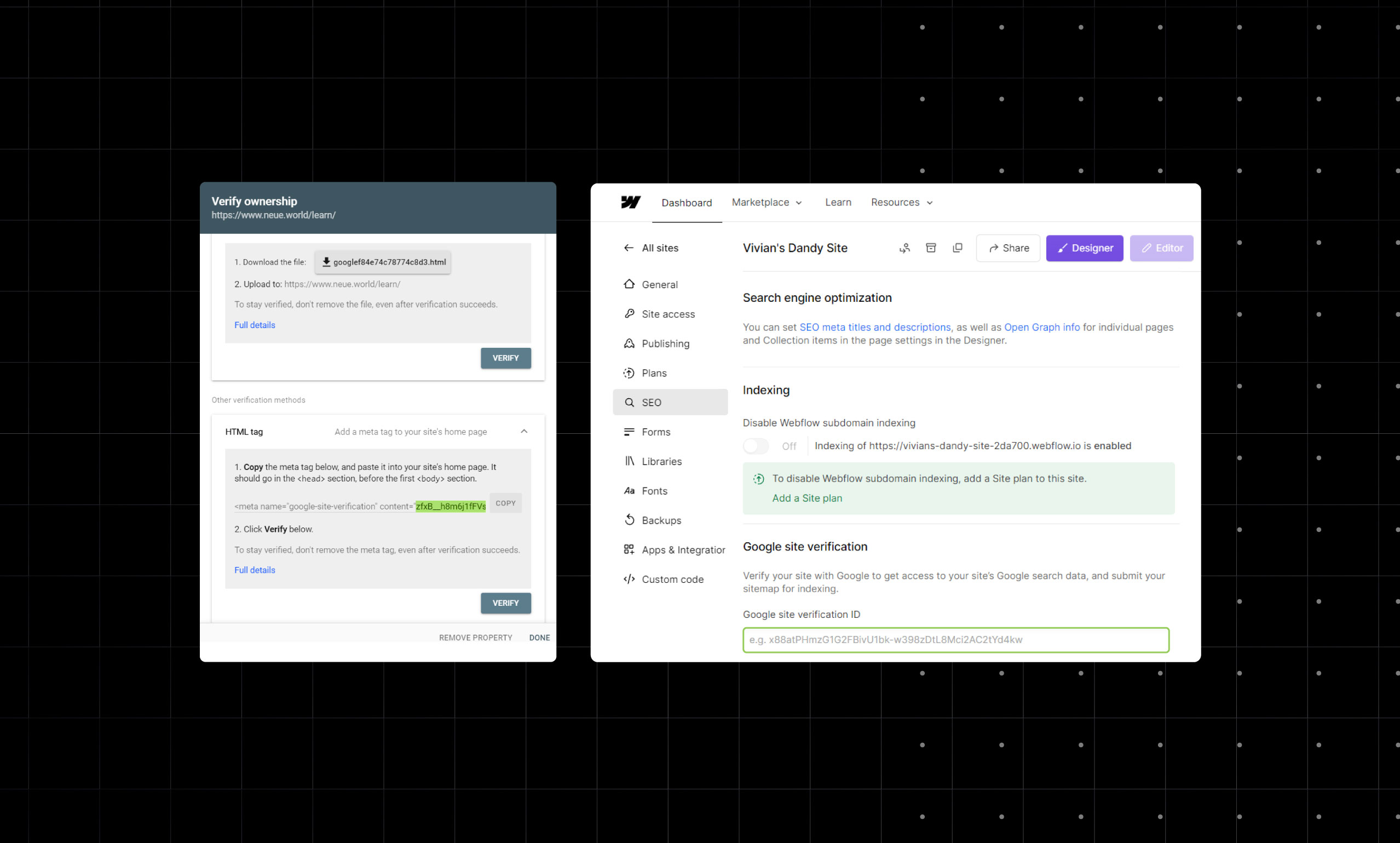This screenshot has width=1400, height=843.
Task: Click the Libraries books icon
Action: pyautogui.click(x=629, y=461)
